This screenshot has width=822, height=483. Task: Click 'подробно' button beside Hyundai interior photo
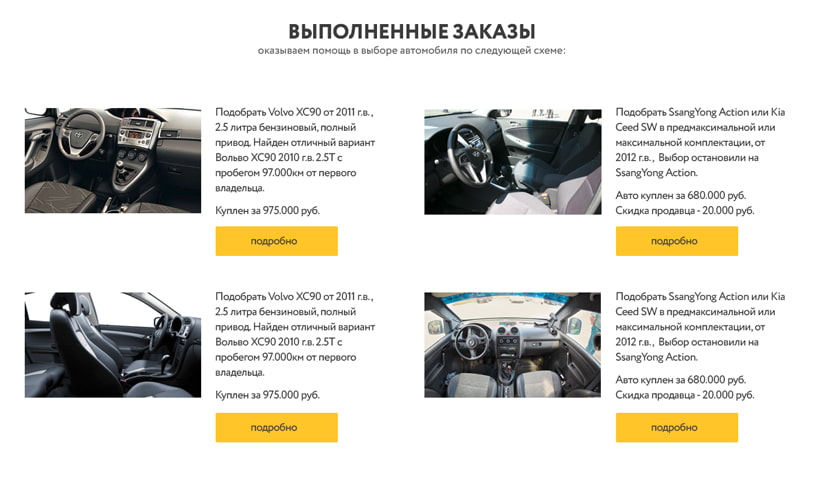677,241
